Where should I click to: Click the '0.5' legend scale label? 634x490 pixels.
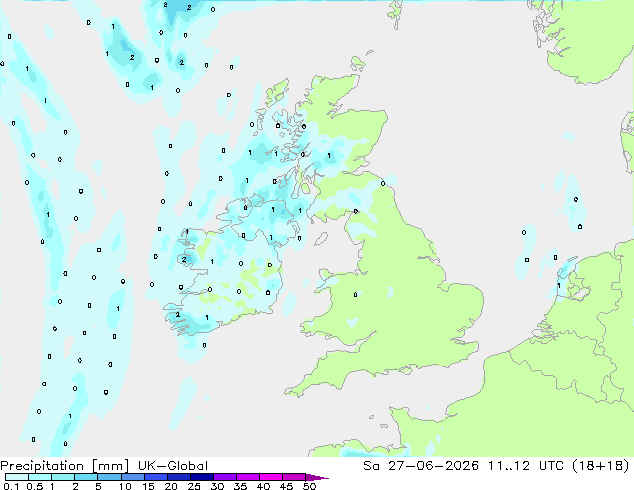pyautogui.click(x=35, y=486)
